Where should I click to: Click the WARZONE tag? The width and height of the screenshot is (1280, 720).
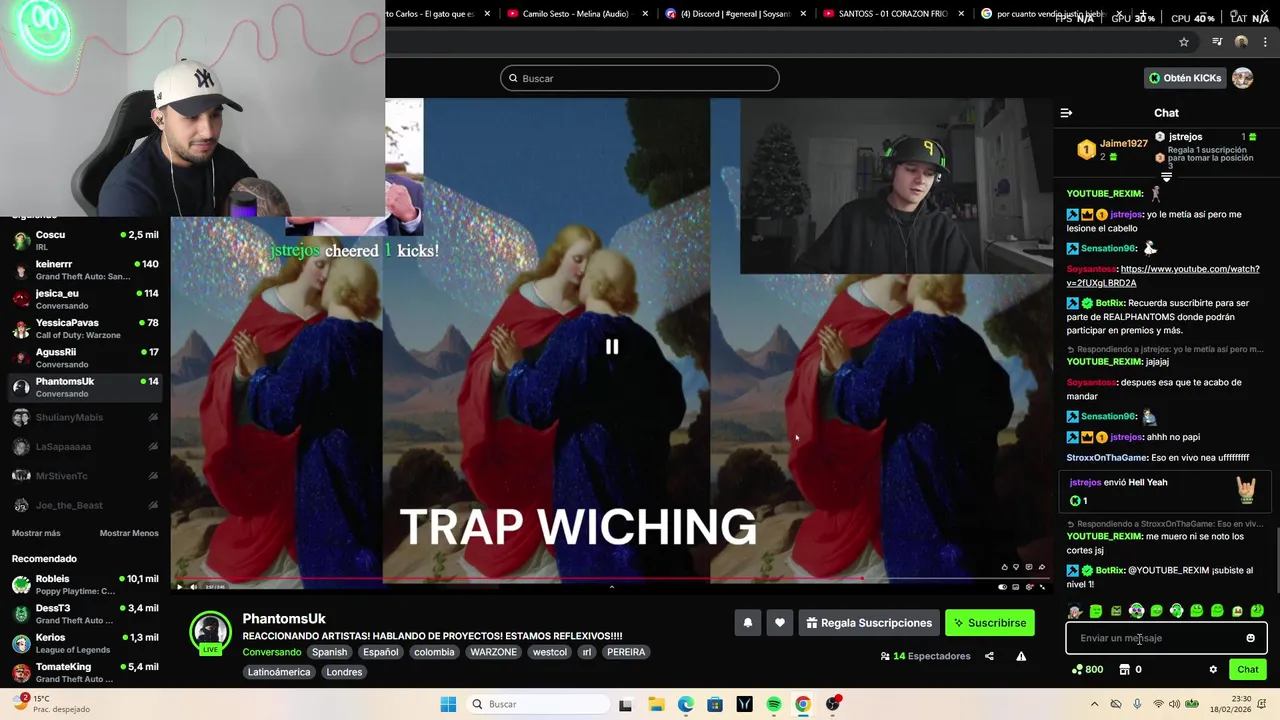pos(494,652)
